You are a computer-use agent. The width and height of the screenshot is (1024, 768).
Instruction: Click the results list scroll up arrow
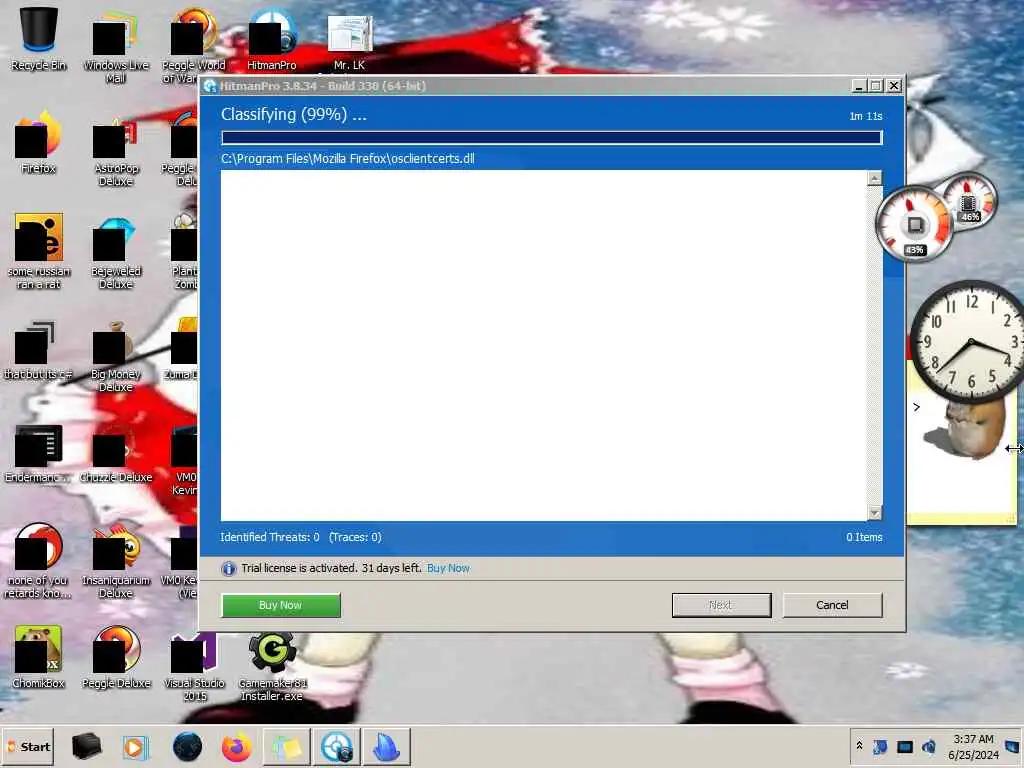pos(874,178)
